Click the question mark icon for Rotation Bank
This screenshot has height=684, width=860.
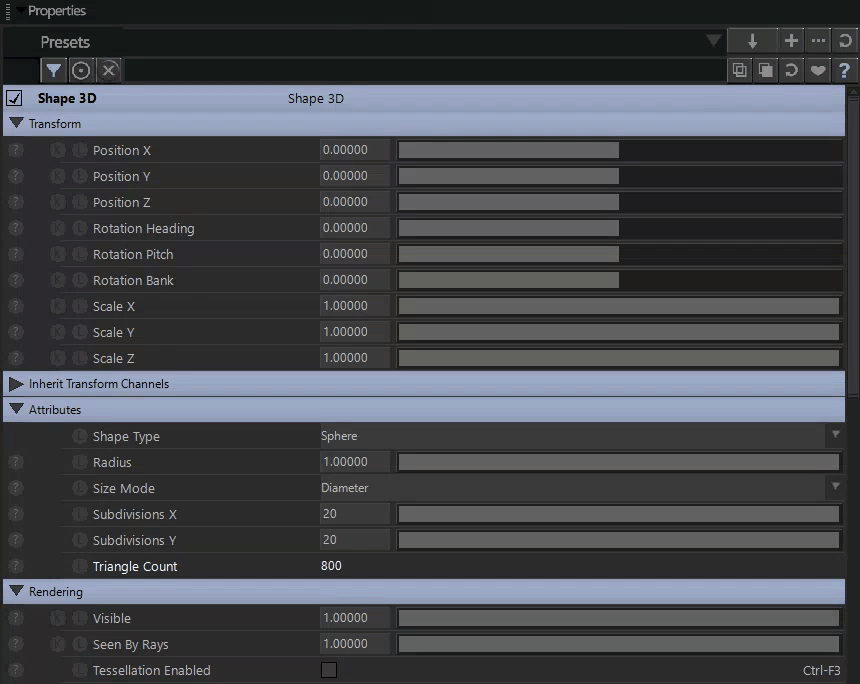[x=15, y=280]
